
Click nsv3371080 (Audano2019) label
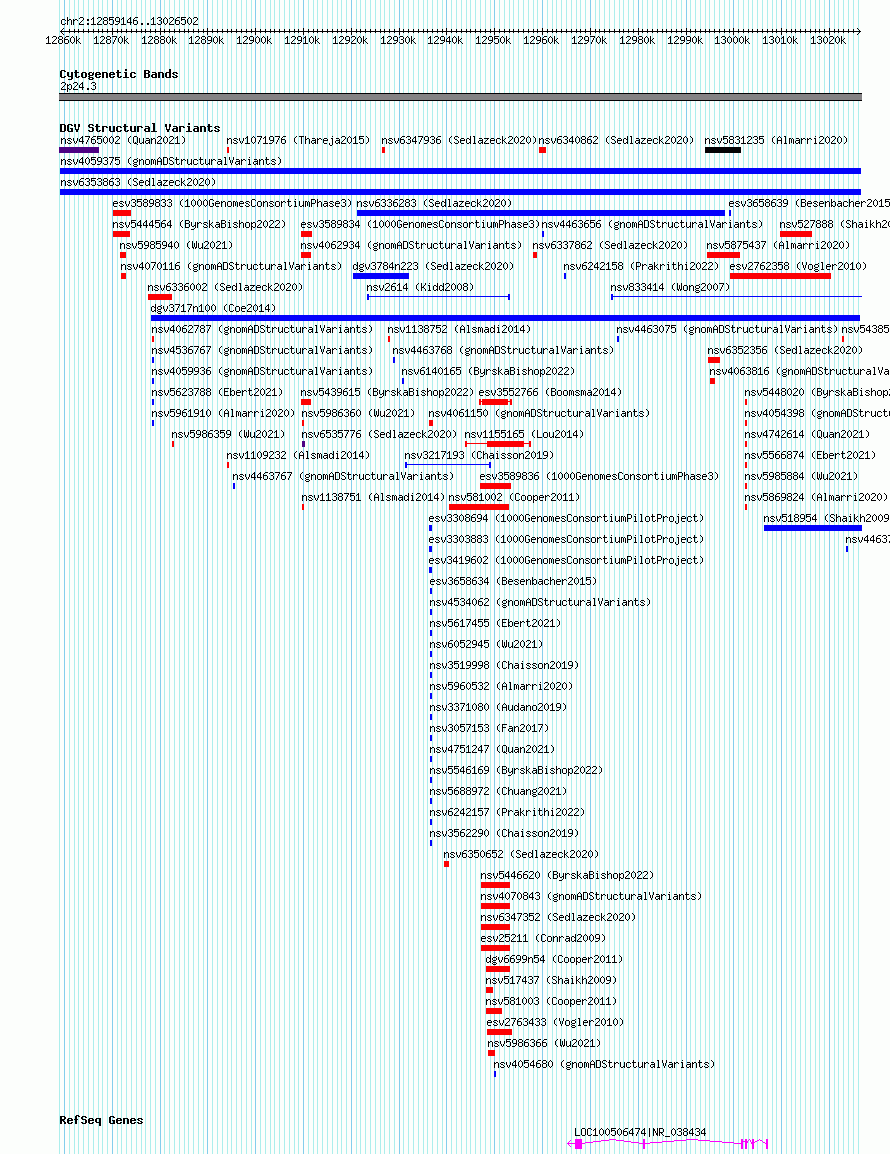pos(498,707)
